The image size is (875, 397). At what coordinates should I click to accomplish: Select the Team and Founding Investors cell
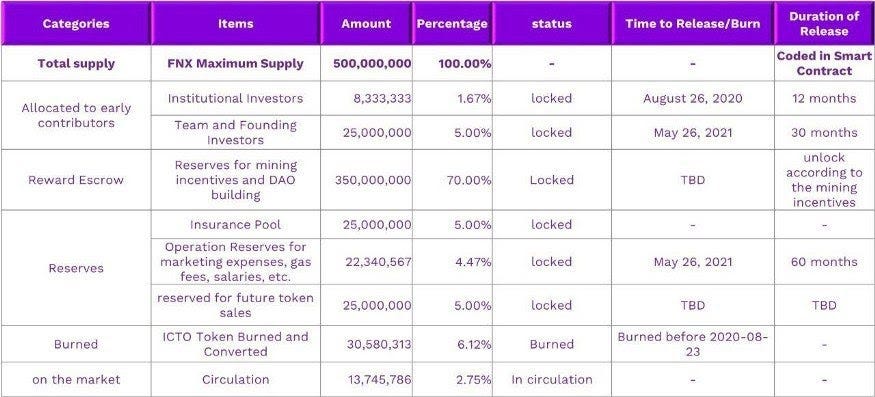(235, 132)
